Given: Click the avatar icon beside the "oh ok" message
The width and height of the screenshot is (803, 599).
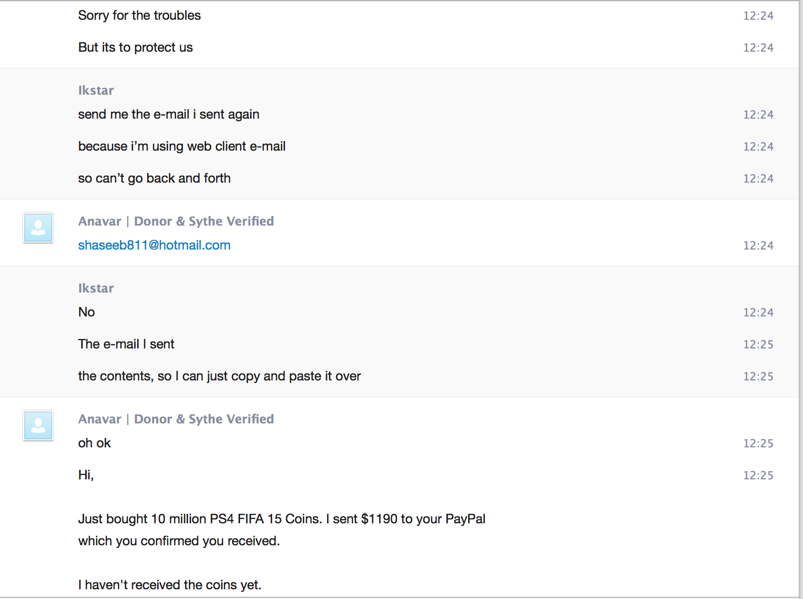Looking at the screenshot, I should click(x=38, y=426).
